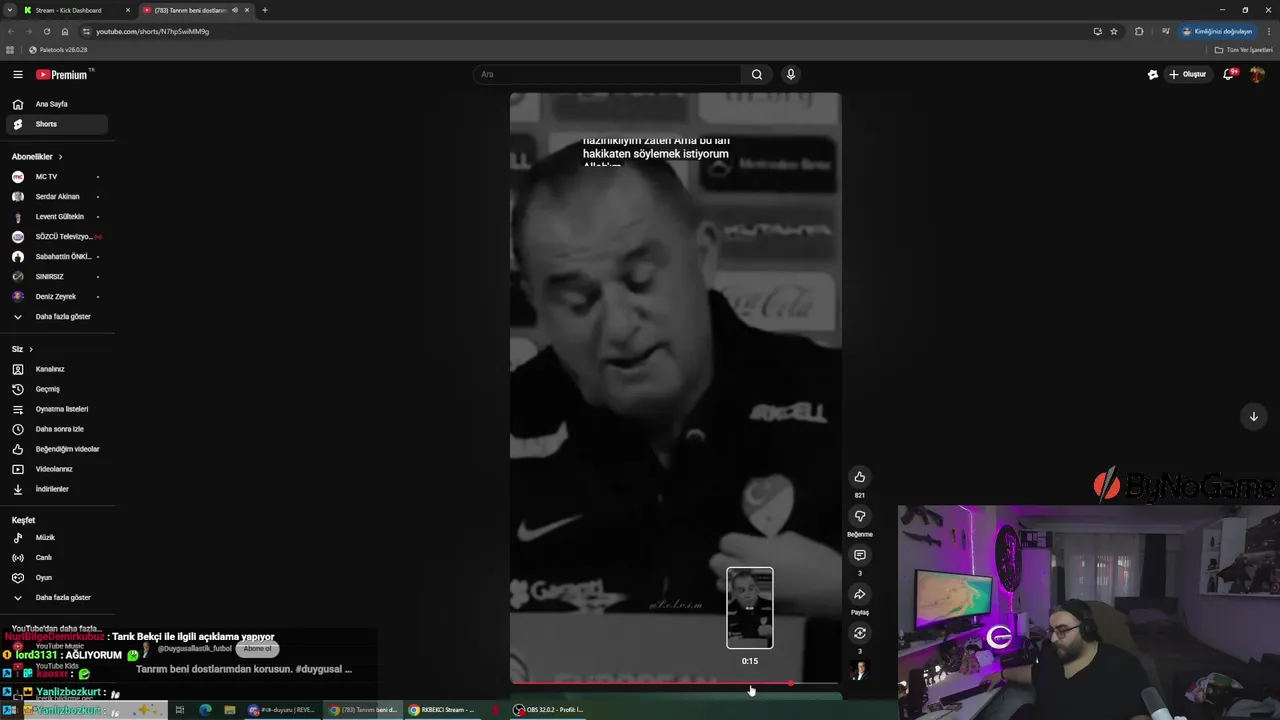Open the Chrome three-dot menu
This screenshot has width=1280, height=720.
click(1268, 32)
